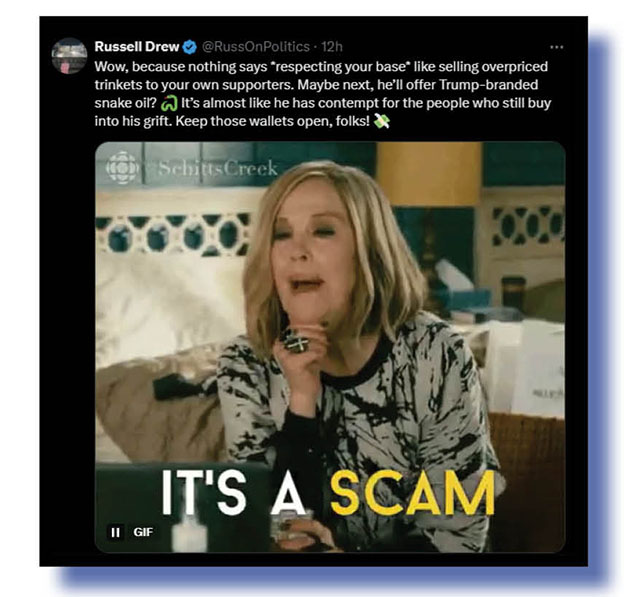Click the white IT'S A caption text
Viewport: 624px width, 597px height.
(234, 493)
